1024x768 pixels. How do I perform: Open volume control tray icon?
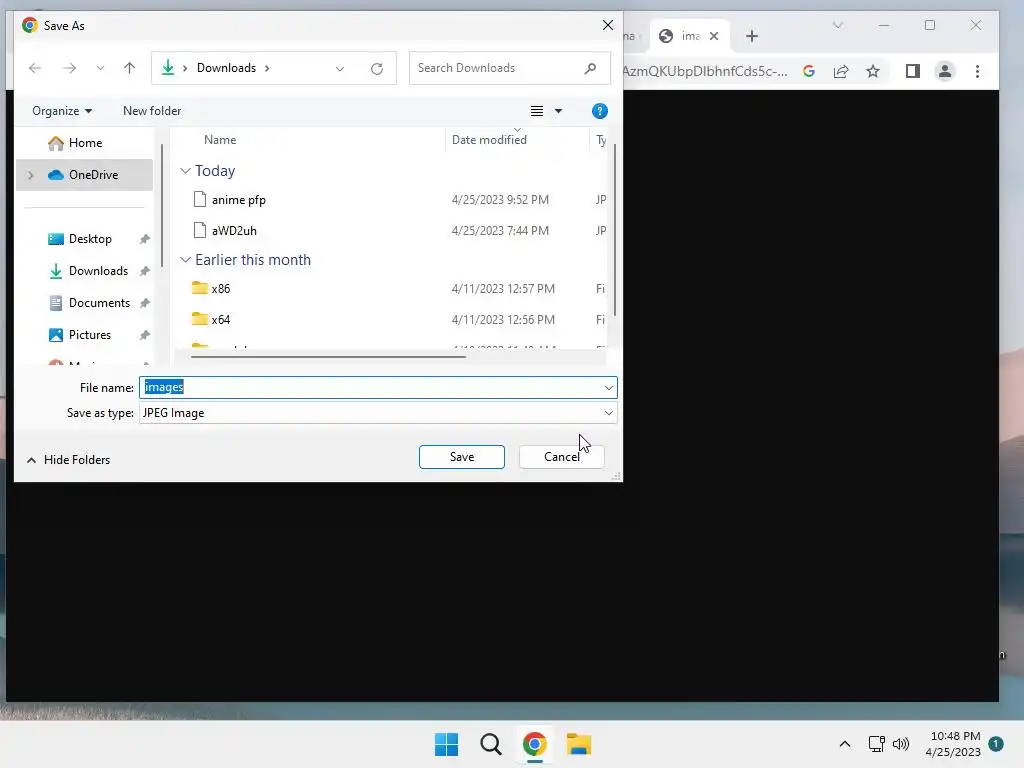click(901, 744)
